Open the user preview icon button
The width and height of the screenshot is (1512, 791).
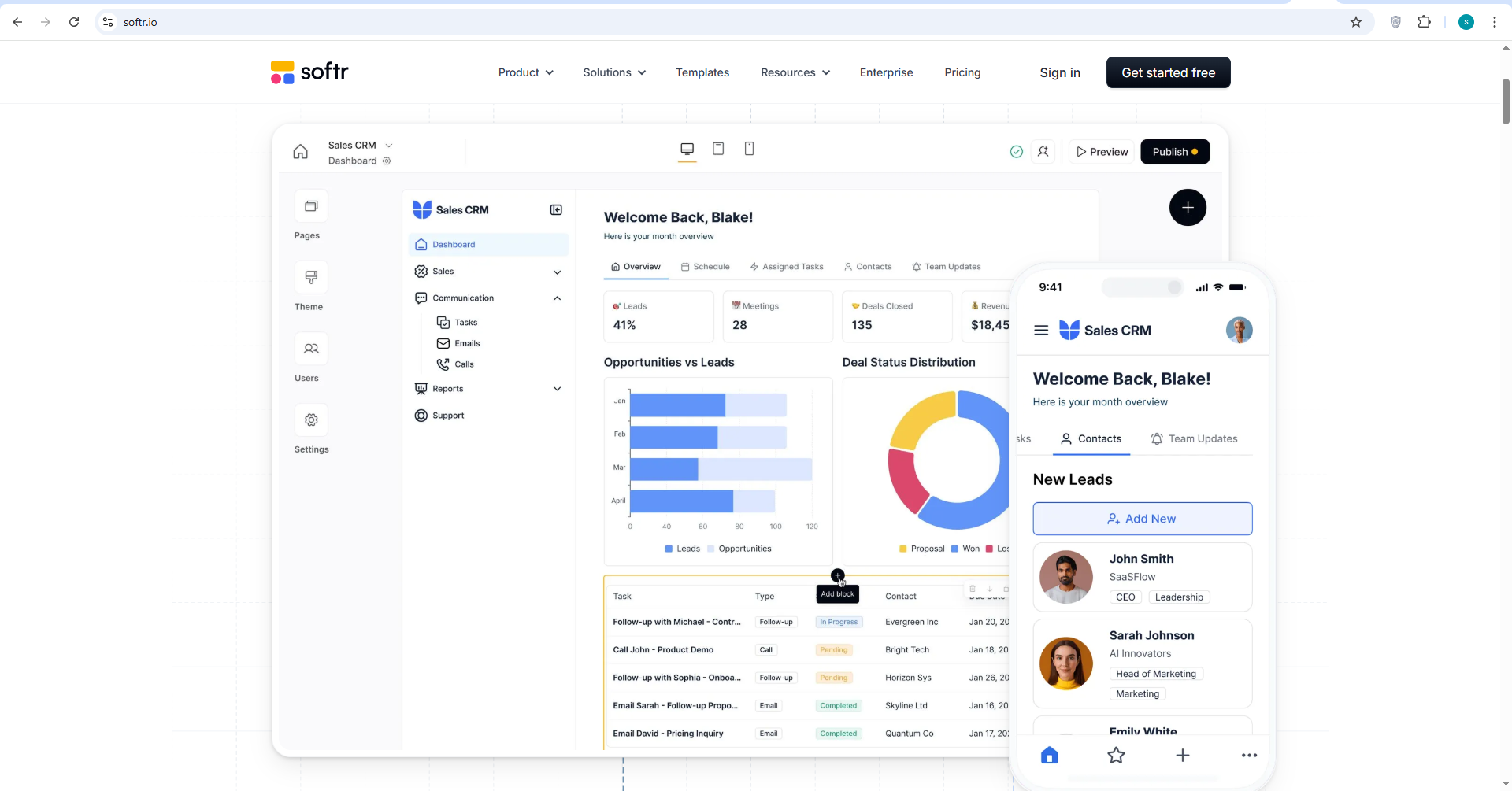tap(1043, 152)
